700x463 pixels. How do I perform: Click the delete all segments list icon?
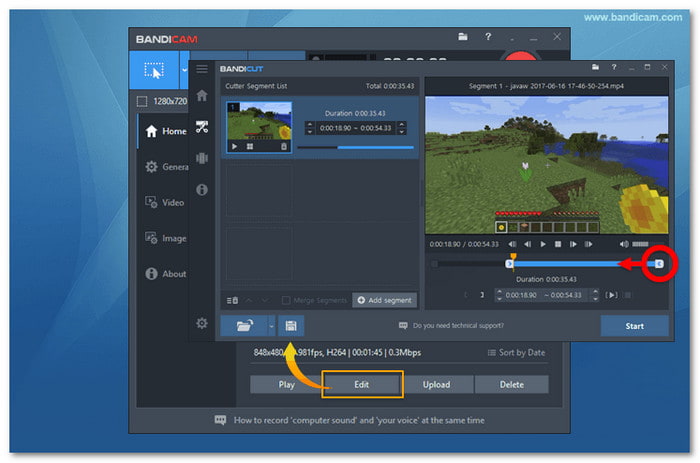(232, 300)
